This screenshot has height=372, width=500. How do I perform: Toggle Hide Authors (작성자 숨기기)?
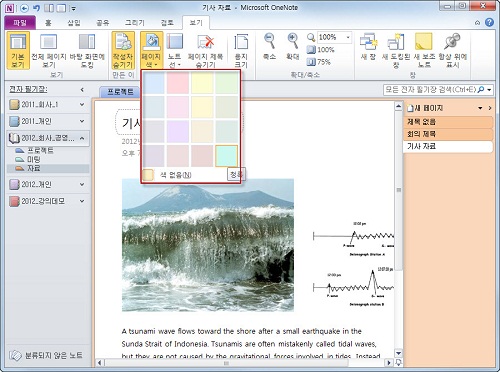tap(123, 50)
